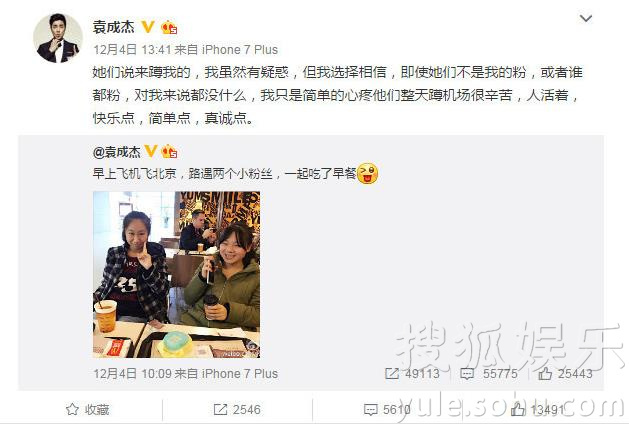Click the tongue-out emoji in the repost text
Screen dimensions: 629x424
coord(367,173)
